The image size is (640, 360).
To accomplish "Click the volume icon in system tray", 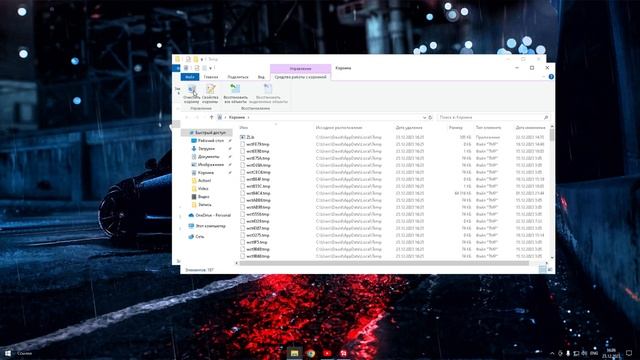I will point(584,353).
